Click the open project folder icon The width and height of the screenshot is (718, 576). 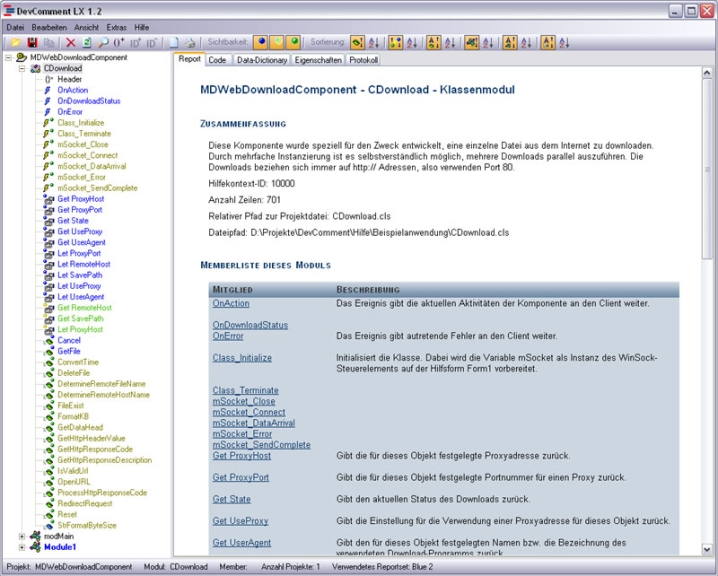[14, 43]
